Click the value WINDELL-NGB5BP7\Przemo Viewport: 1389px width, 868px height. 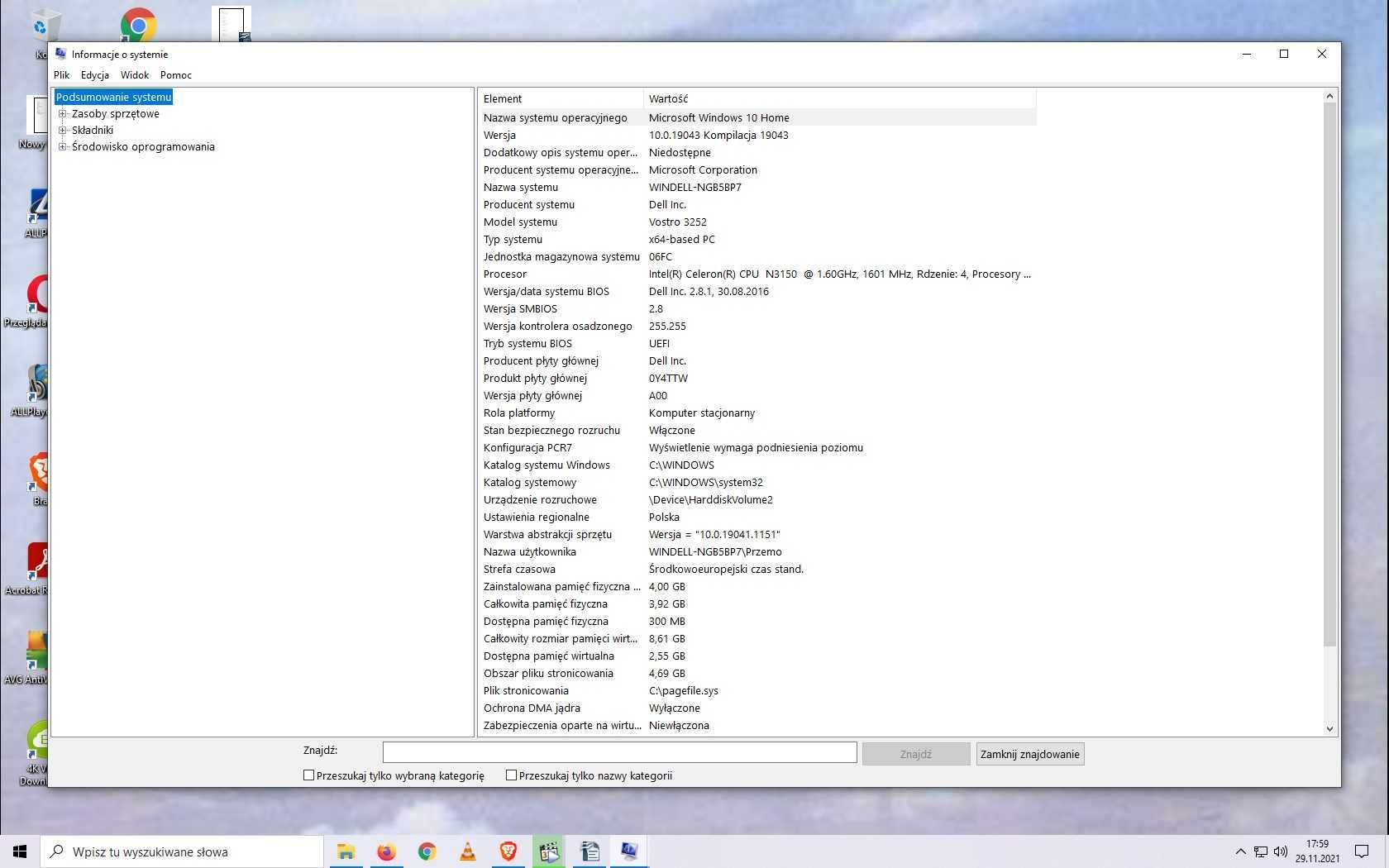(x=715, y=552)
